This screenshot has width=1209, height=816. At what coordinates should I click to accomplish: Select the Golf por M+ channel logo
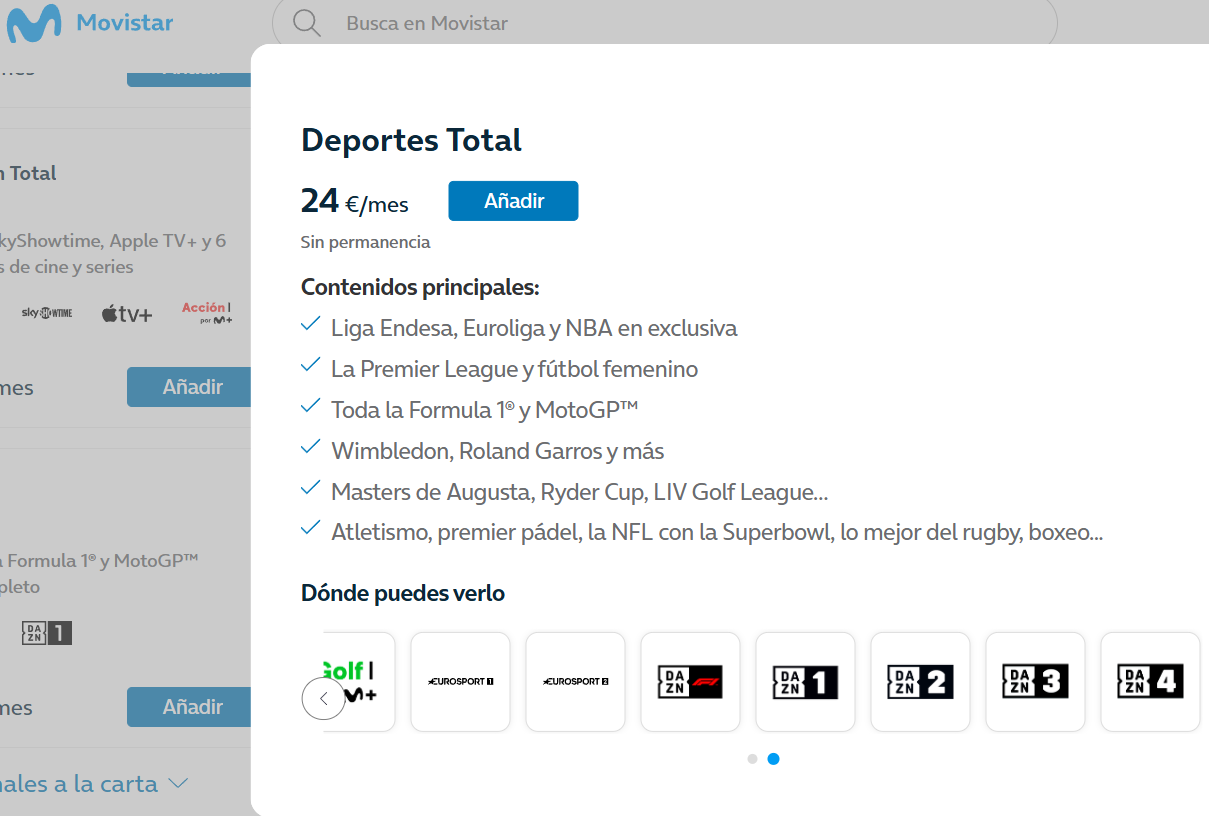[348, 681]
